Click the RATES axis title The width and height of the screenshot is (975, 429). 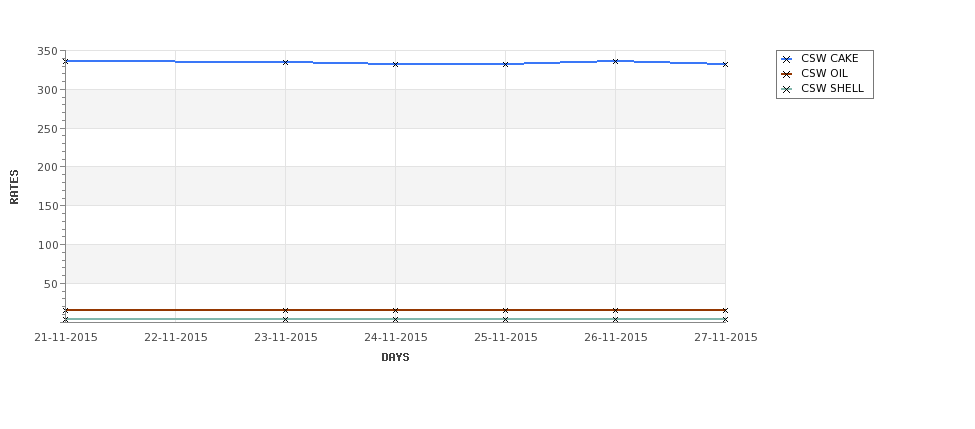pyautogui.click(x=14, y=187)
